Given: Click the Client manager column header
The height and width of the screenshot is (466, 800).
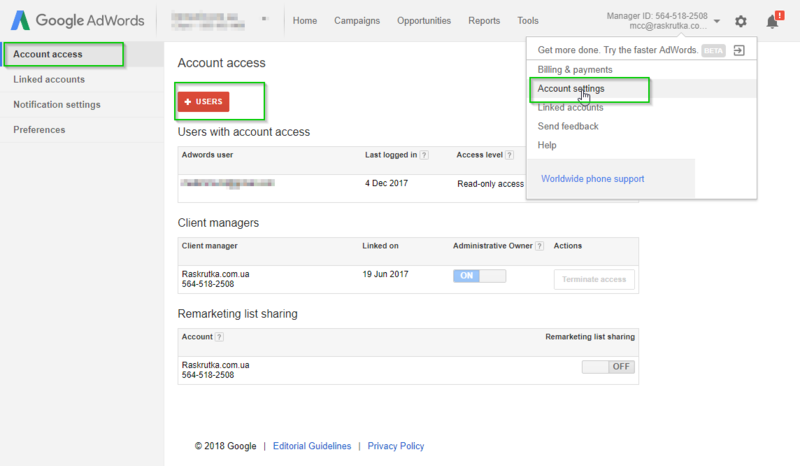Looking at the screenshot, I should pyautogui.click(x=209, y=246).
